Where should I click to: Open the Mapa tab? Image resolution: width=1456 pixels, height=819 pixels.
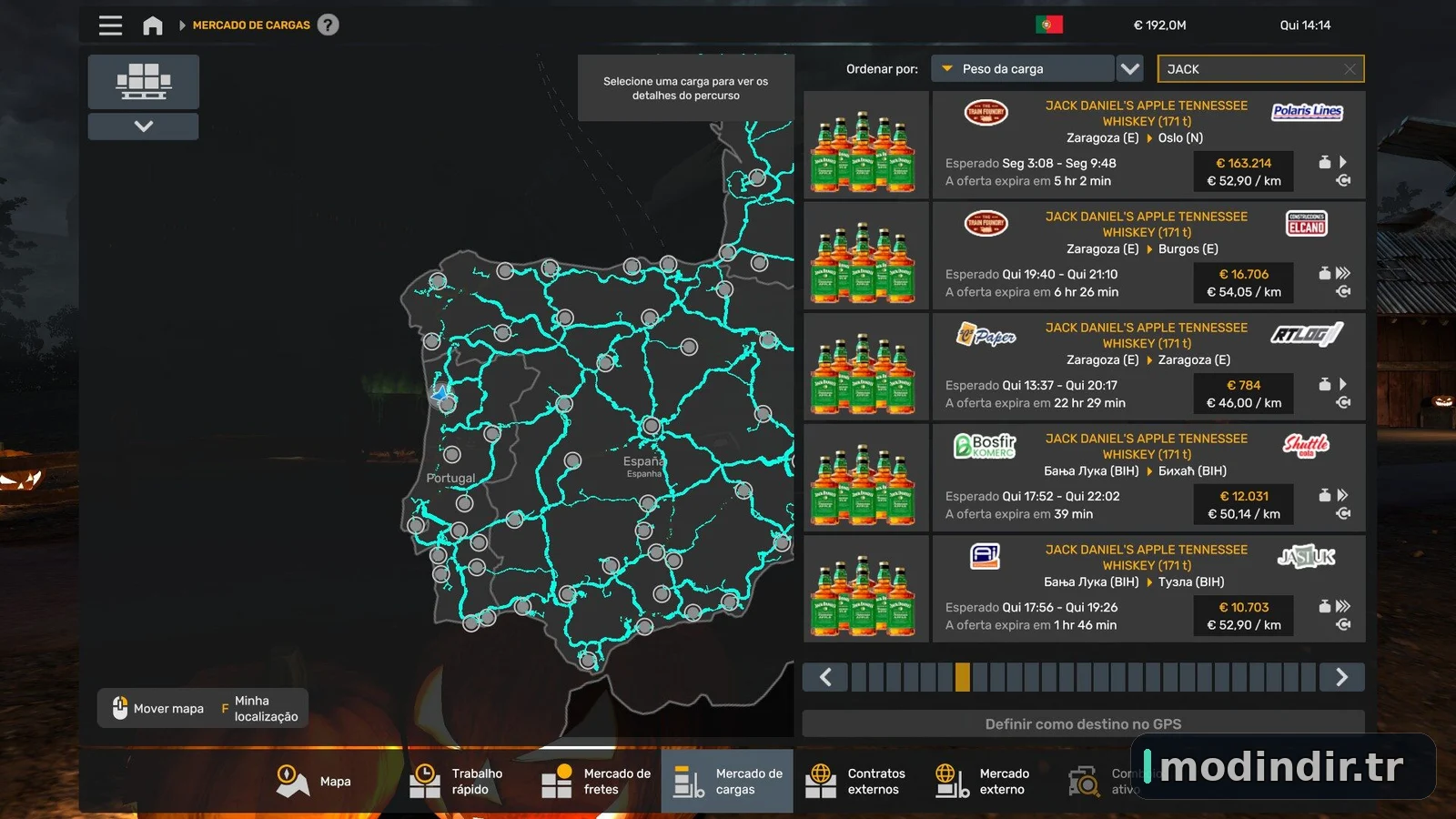[314, 781]
